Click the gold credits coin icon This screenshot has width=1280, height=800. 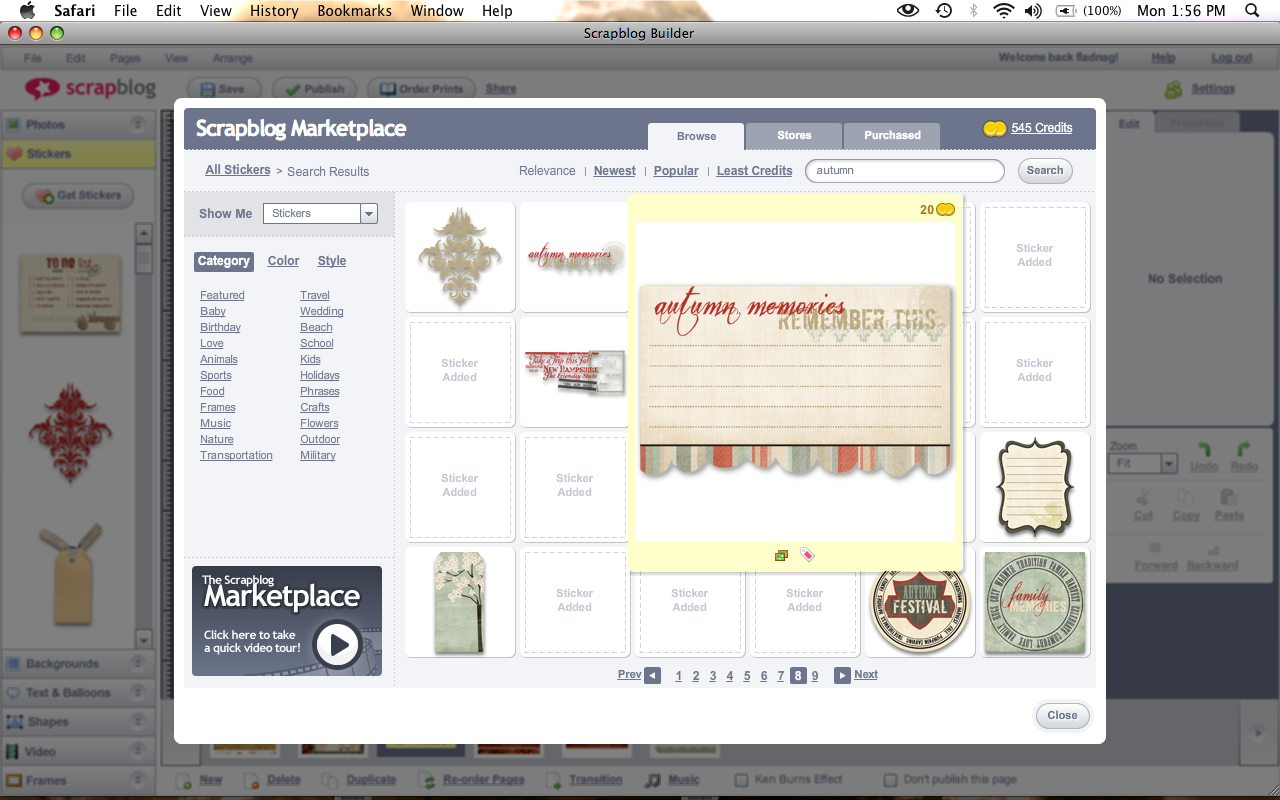[x=994, y=128]
